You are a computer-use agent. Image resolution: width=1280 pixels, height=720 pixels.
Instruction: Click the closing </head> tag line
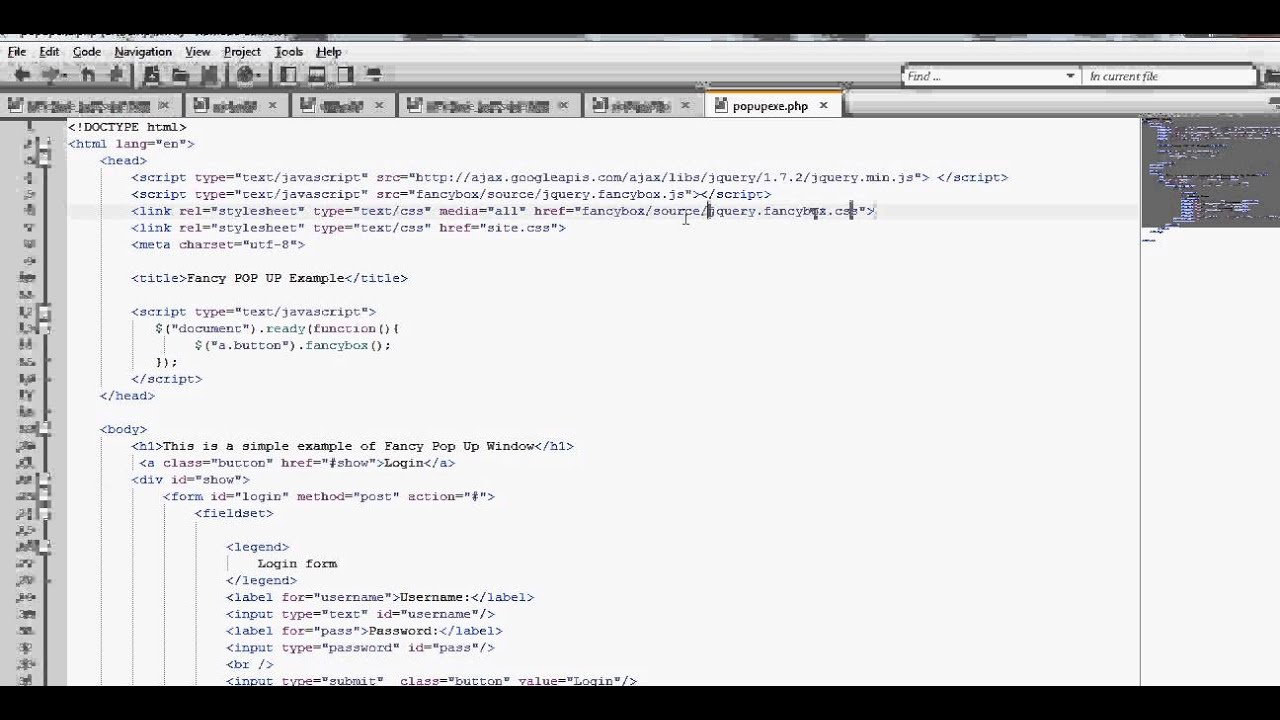pos(127,396)
